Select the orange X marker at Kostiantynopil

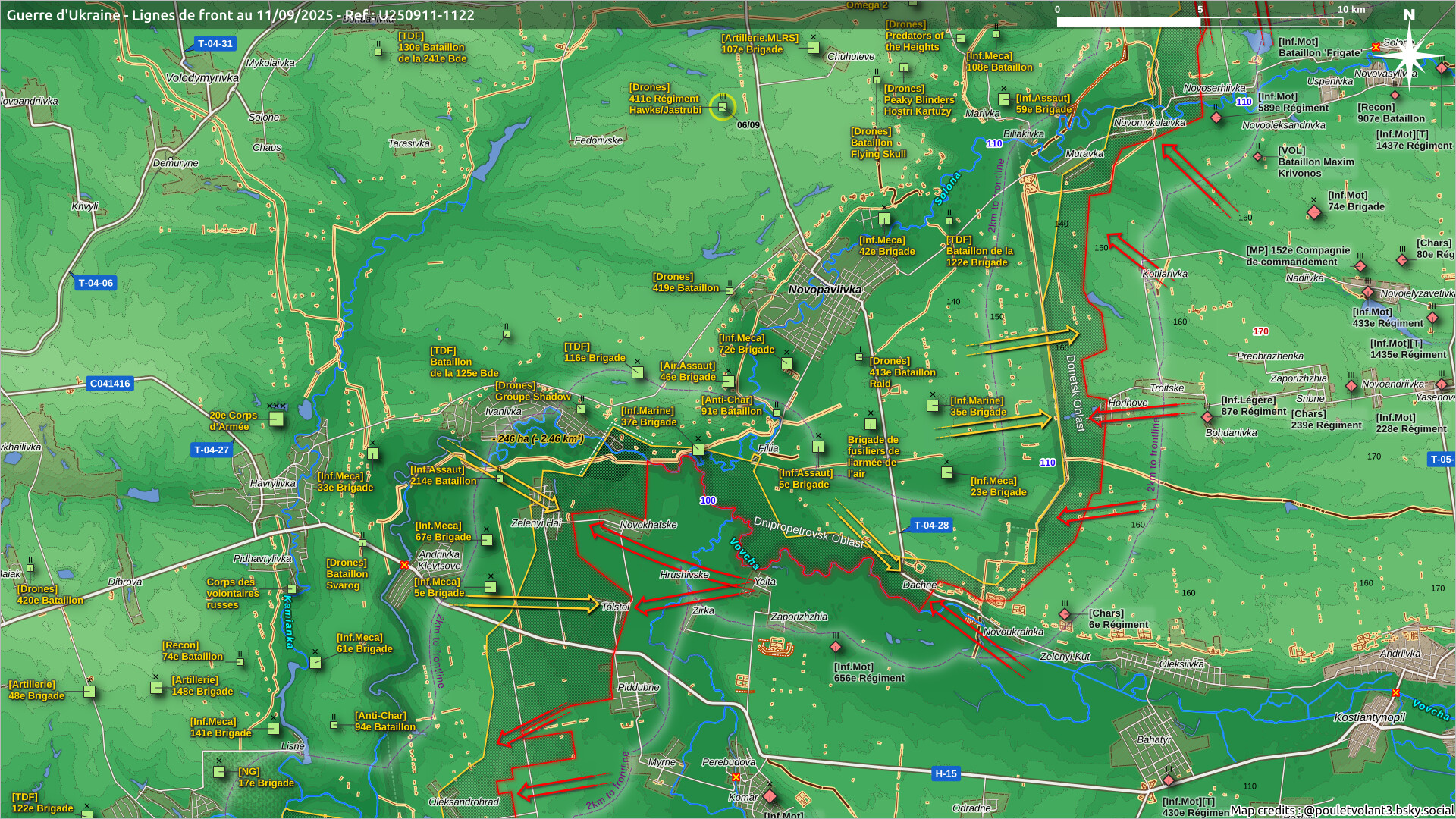pos(1395,692)
